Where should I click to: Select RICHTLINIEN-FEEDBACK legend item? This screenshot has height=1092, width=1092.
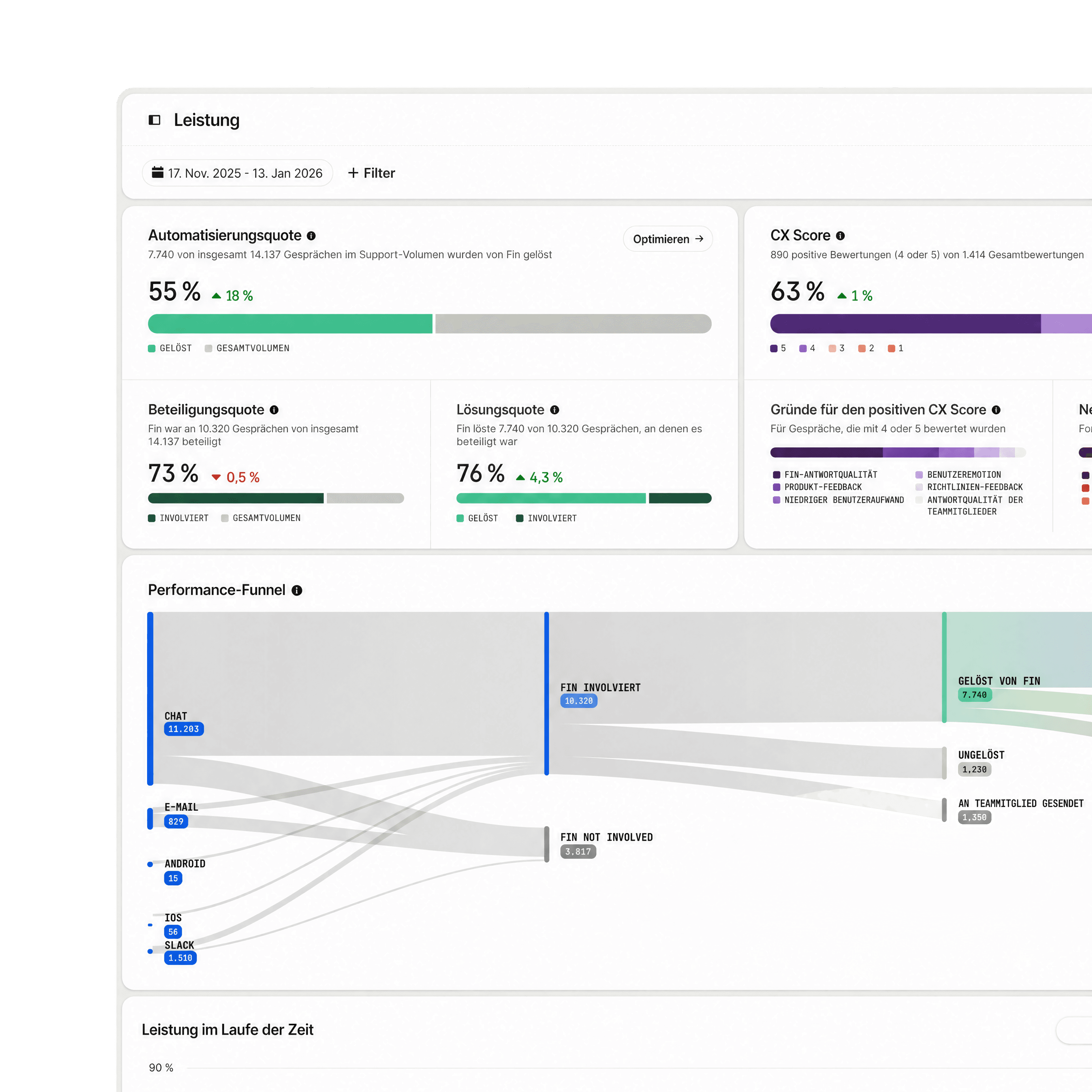pos(969,487)
